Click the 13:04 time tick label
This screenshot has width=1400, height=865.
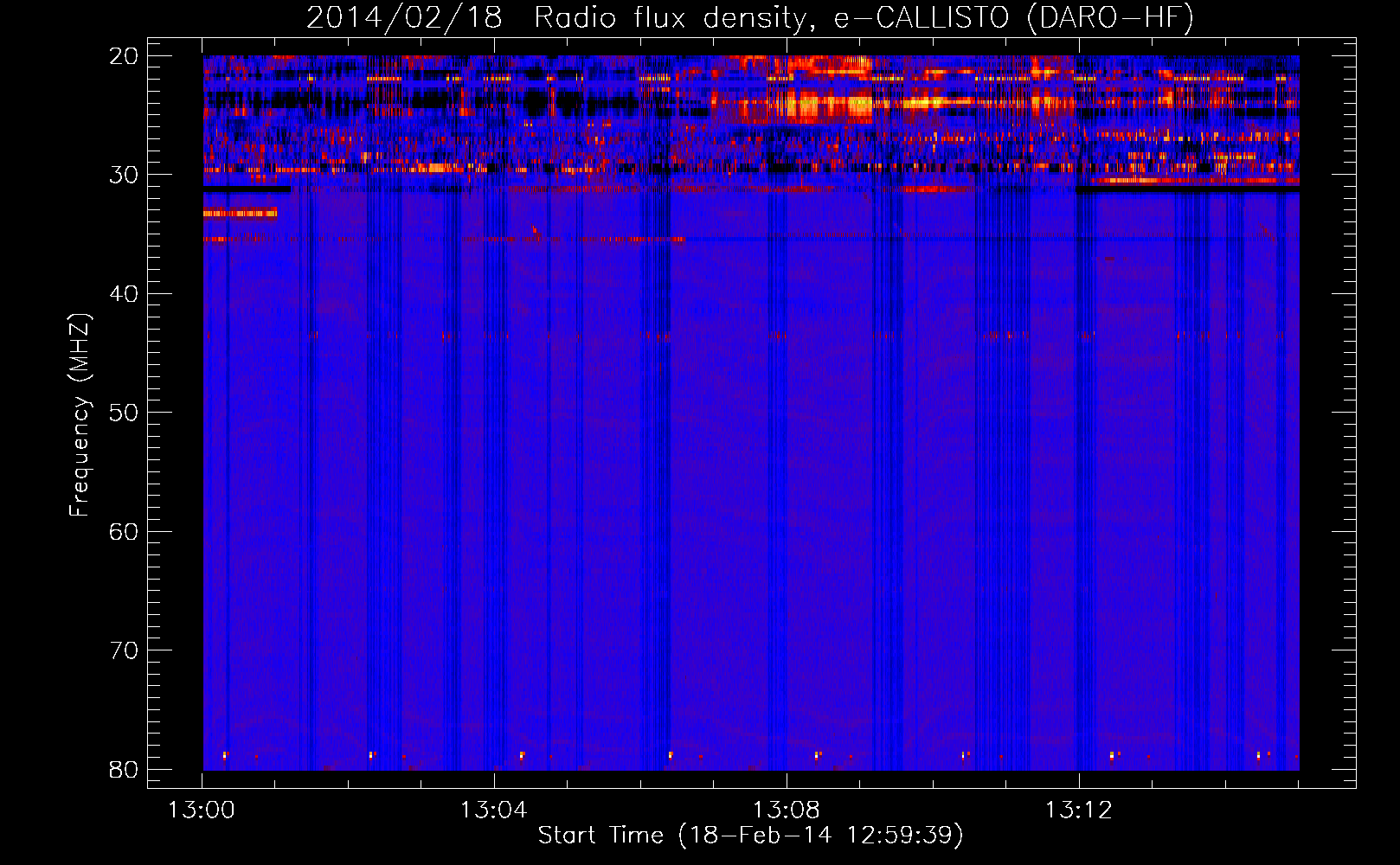(493, 810)
